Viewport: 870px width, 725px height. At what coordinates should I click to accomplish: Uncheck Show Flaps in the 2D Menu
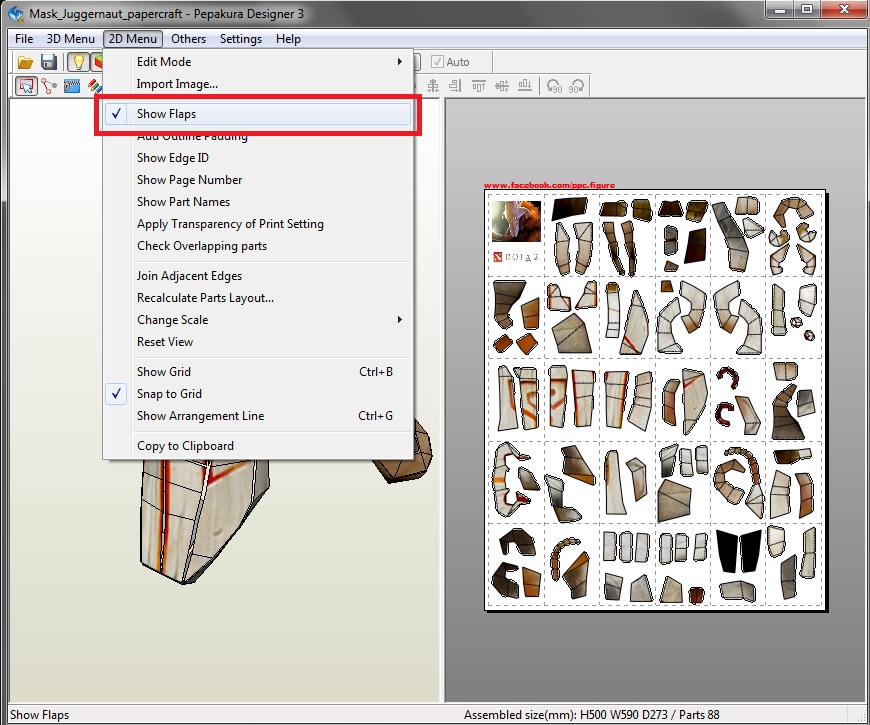258,114
